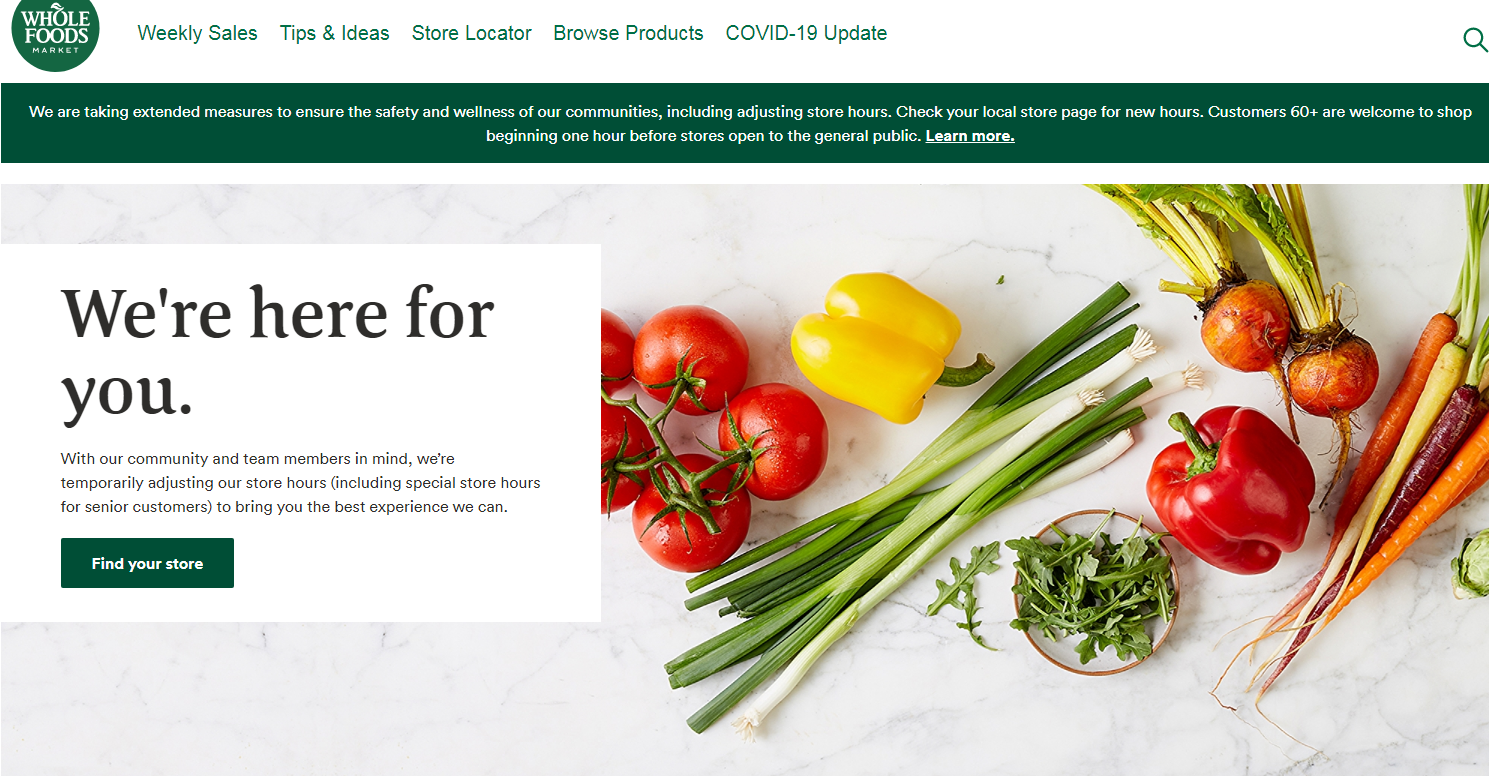The height and width of the screenshot is (776, 1489).
Task: Click the red bell pepper in the hero image
Action: [1230, 488]
